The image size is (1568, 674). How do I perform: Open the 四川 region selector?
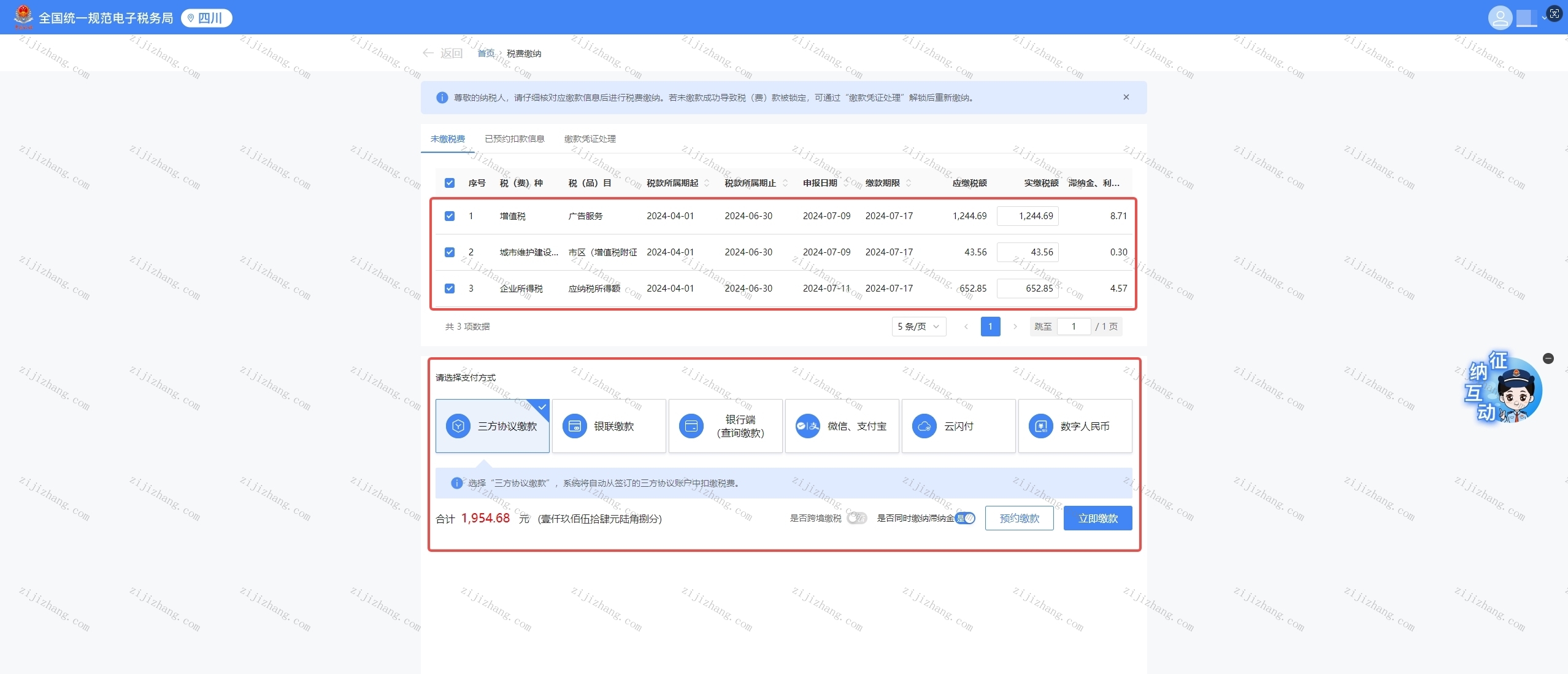tap(207, 18)
